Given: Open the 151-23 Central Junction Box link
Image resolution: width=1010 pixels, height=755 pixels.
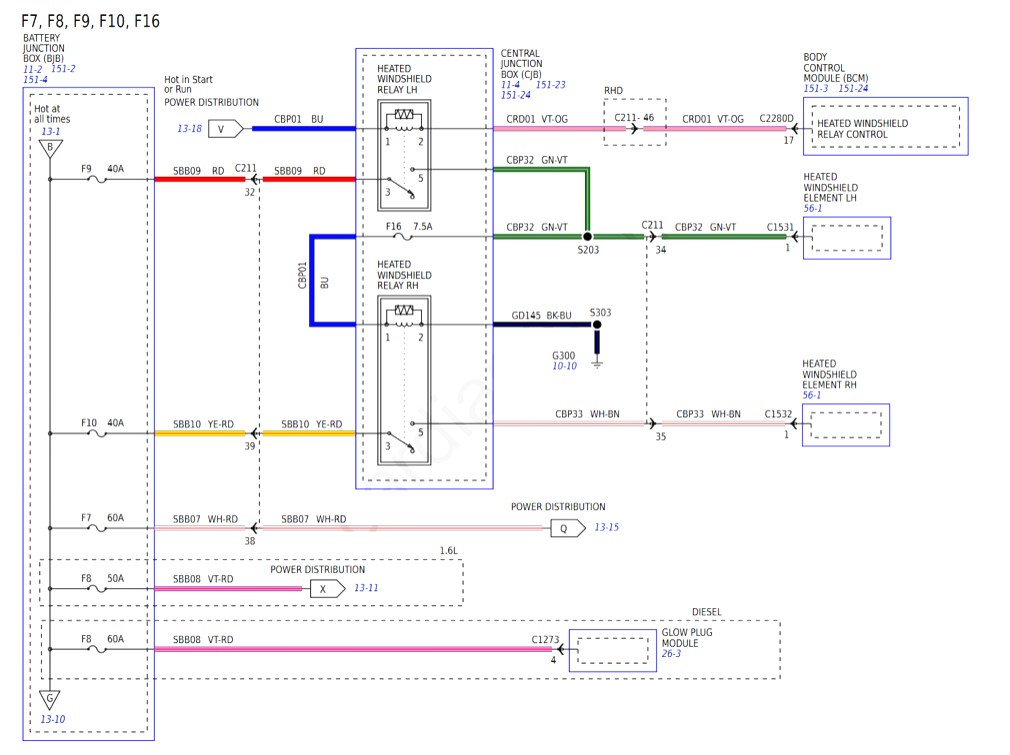Looking at the screenshot, I should coord(550,85).
